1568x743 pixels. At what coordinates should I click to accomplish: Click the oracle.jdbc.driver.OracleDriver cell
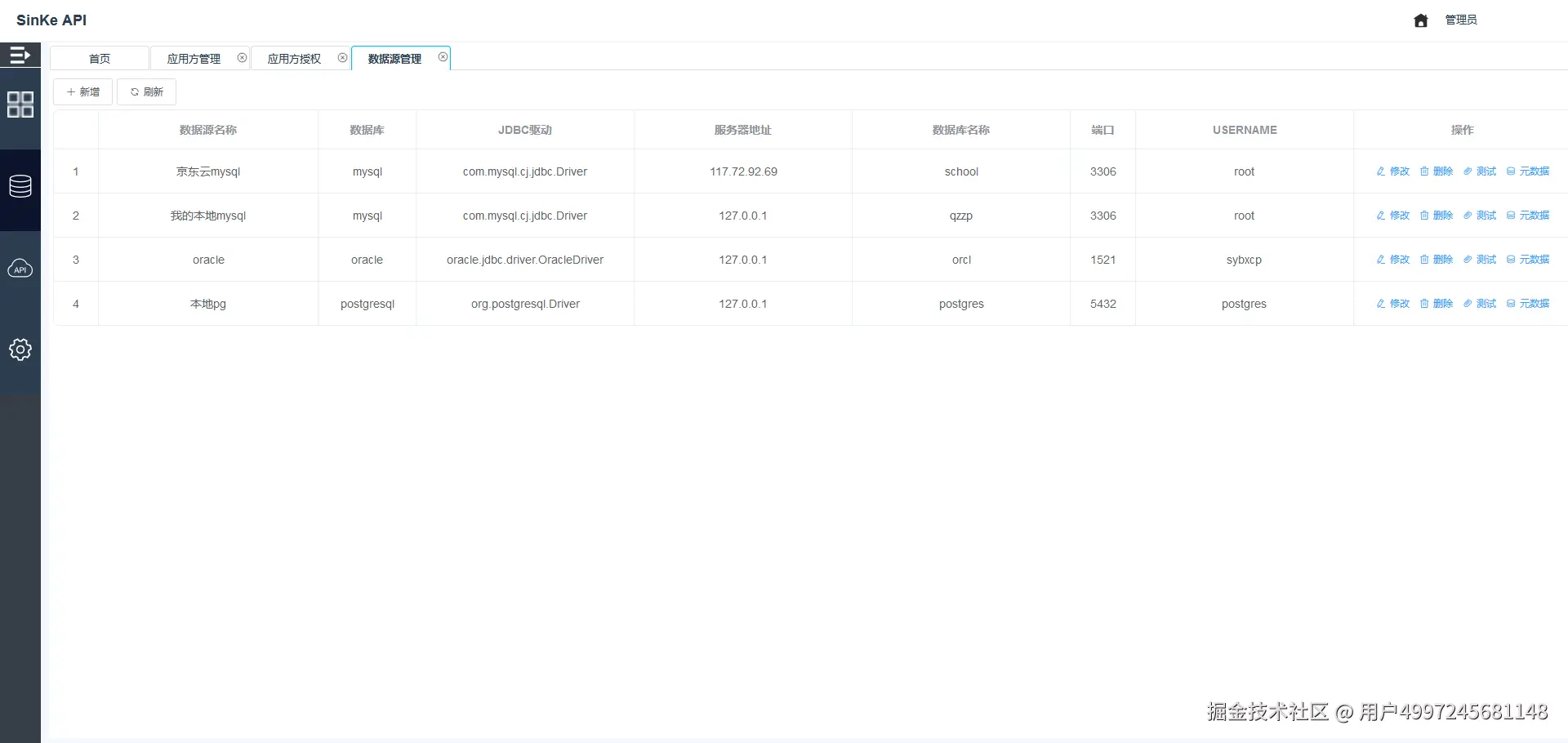click(525, 260)
